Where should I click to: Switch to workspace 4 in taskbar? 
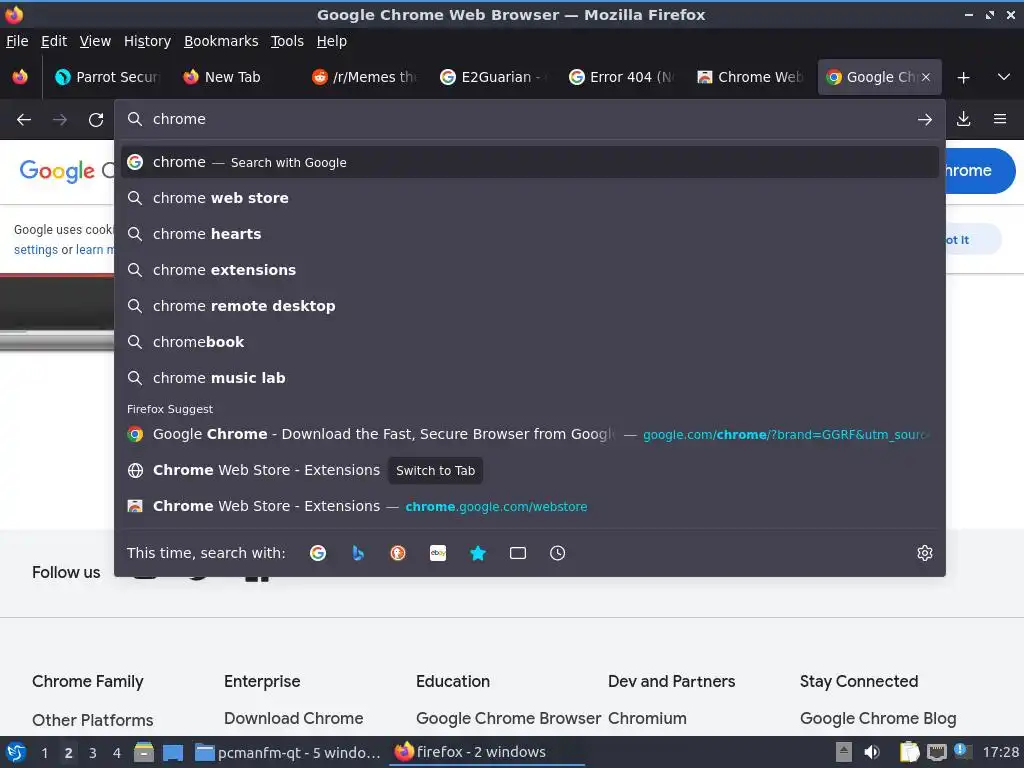(117, 753)
